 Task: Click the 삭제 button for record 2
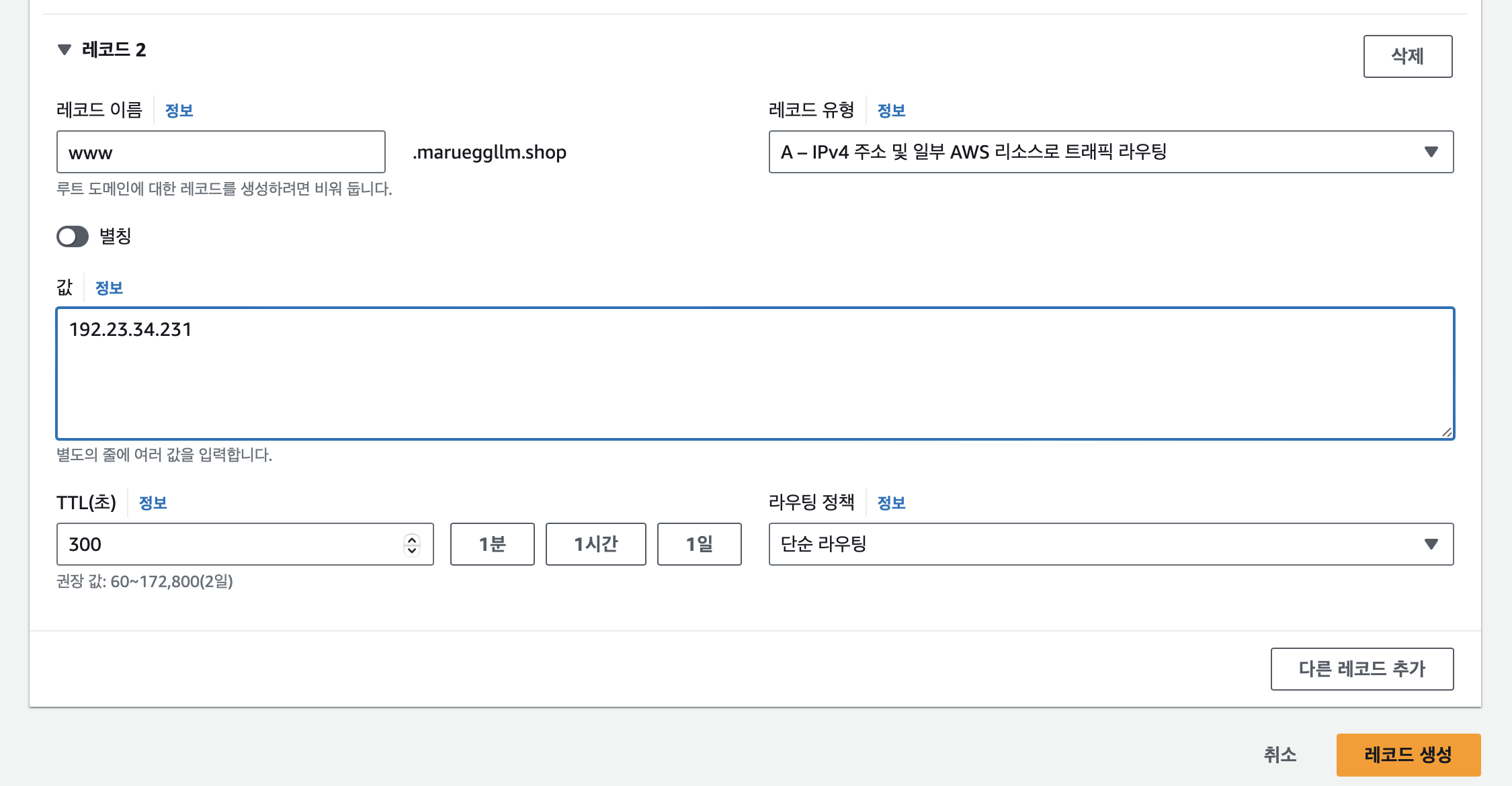point(1407,56)
